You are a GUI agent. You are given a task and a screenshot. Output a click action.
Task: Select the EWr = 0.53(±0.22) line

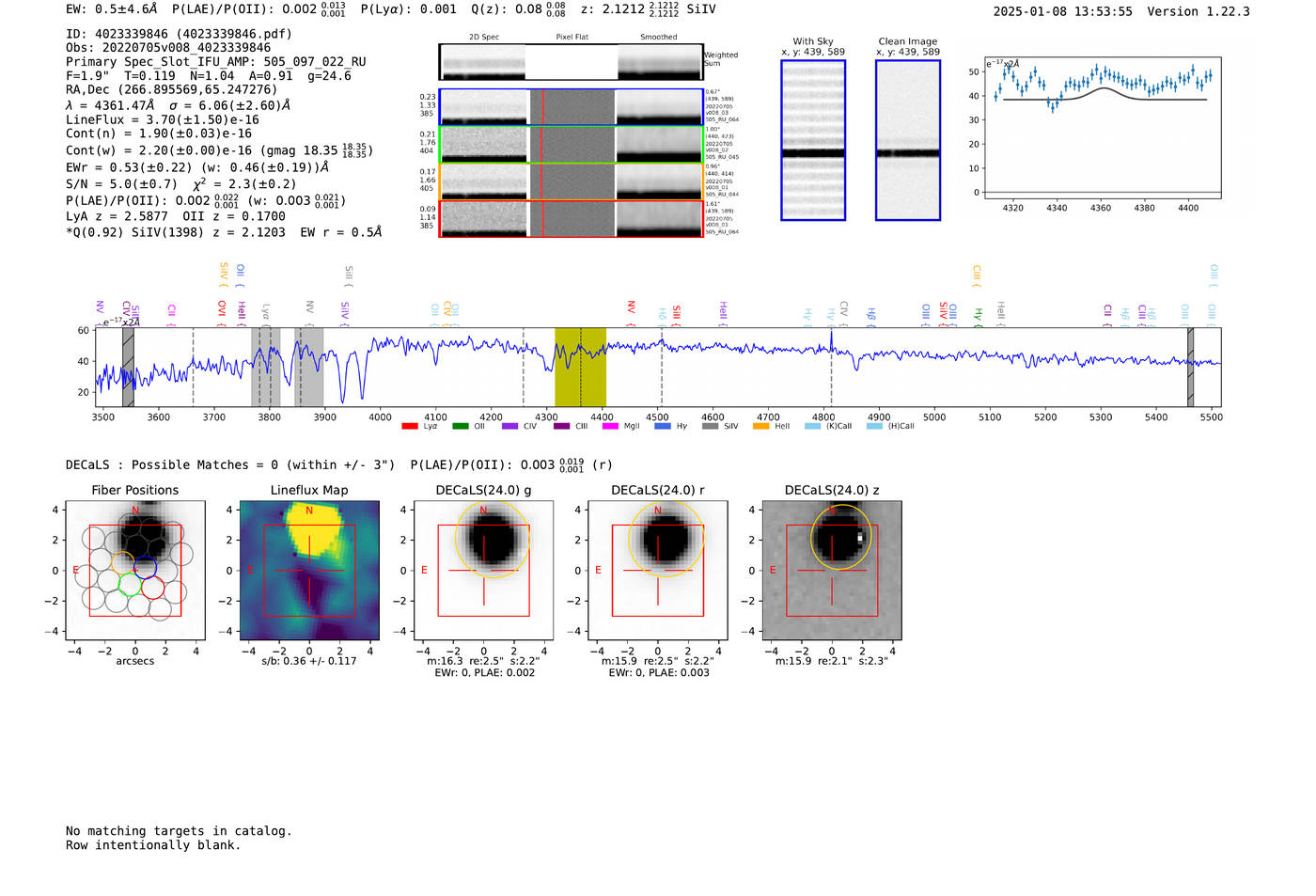[197, 167]
